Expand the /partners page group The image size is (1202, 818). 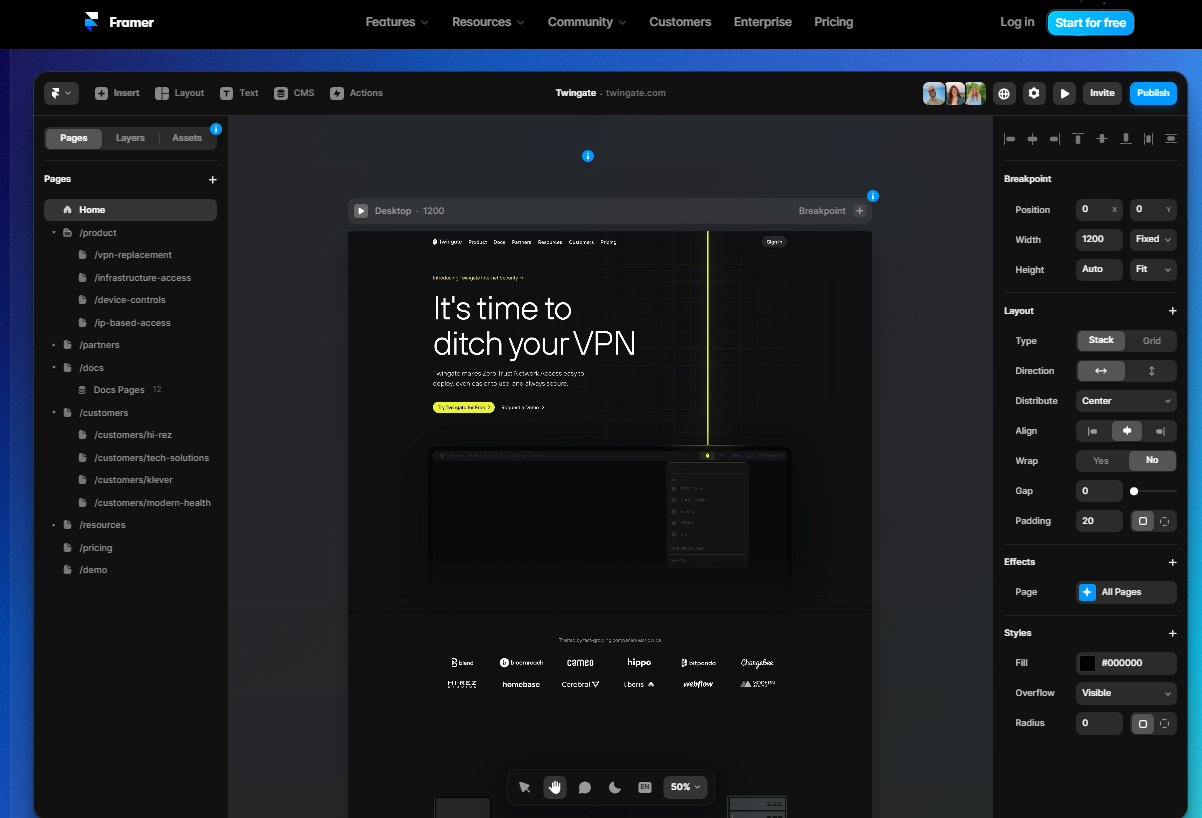[56, 344]
